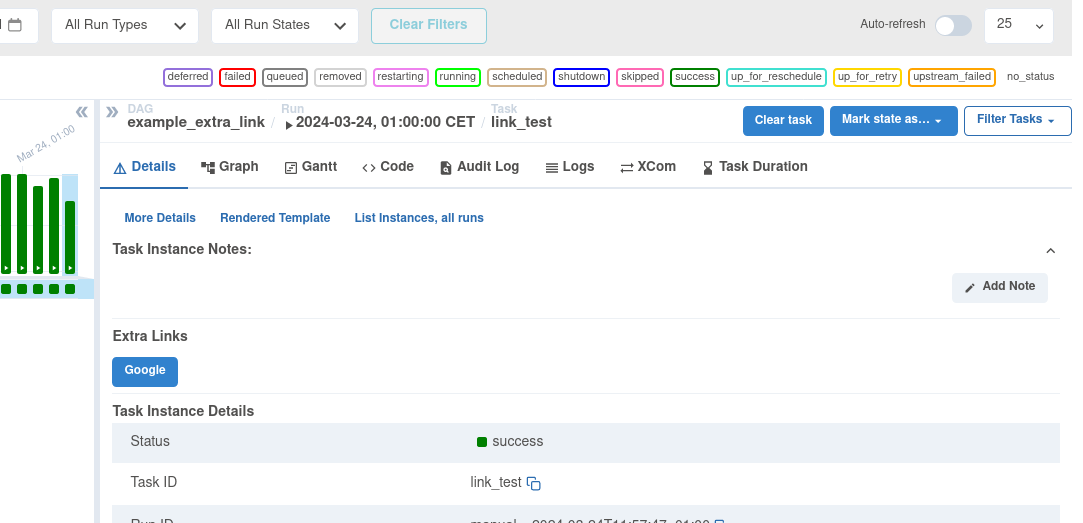Collapse the grid panel with double-chevron icon
Screen dimensions: 1083x523
coord(82,112)
